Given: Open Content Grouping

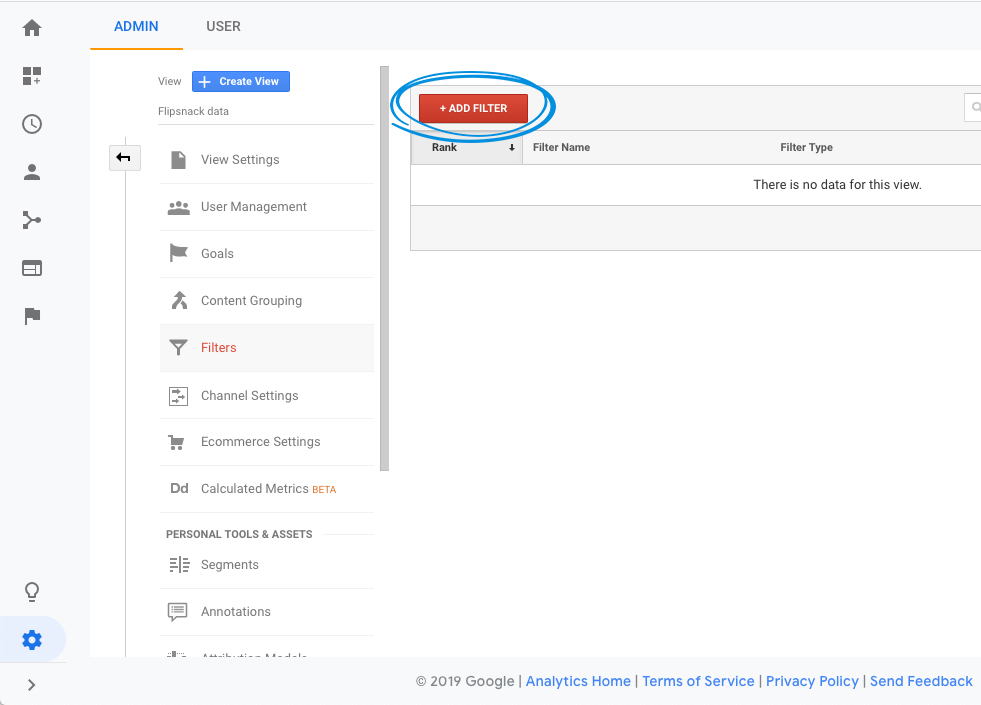Looking at the screenshot, I should click(x=267, y=300).
